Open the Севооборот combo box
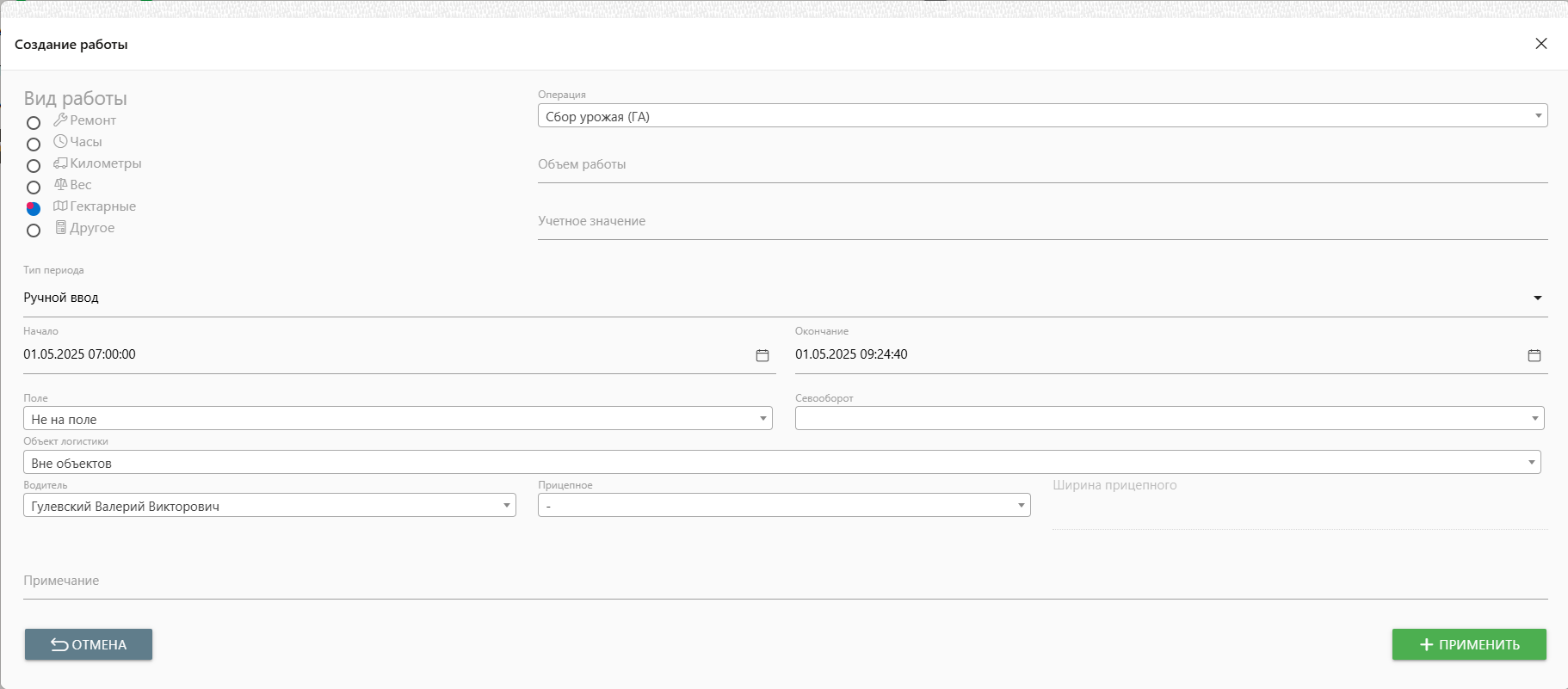This screenshot has height=689, width=1568. click(1534, 419)
